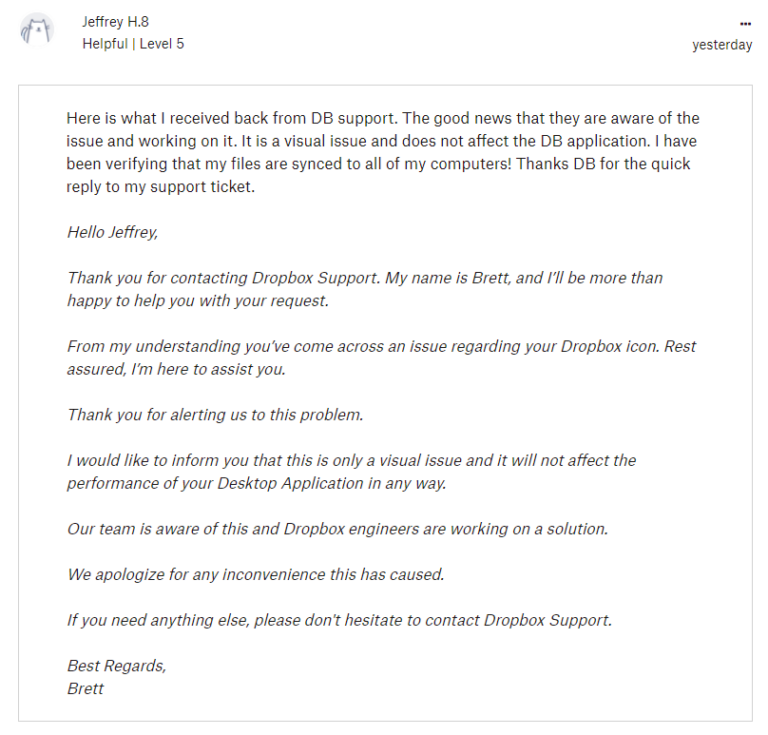Click the "Helpful" rank label
The width and height of the screenshot is (768, 735).
(104, 44)
